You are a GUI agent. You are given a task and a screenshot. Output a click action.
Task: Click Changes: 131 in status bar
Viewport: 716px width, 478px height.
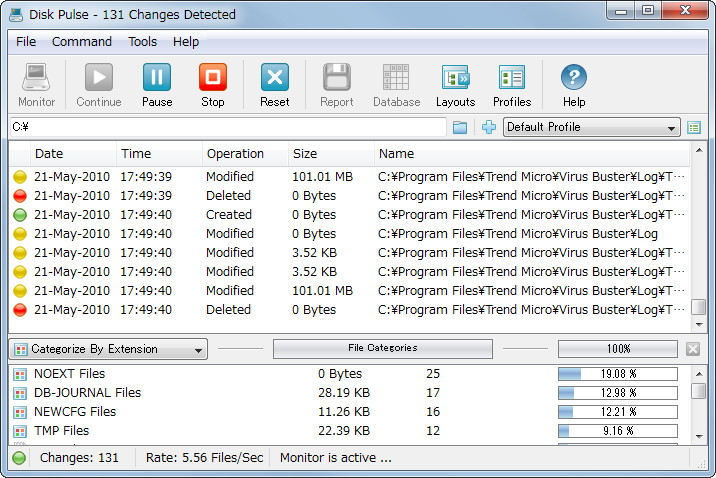tap(79, 457)
